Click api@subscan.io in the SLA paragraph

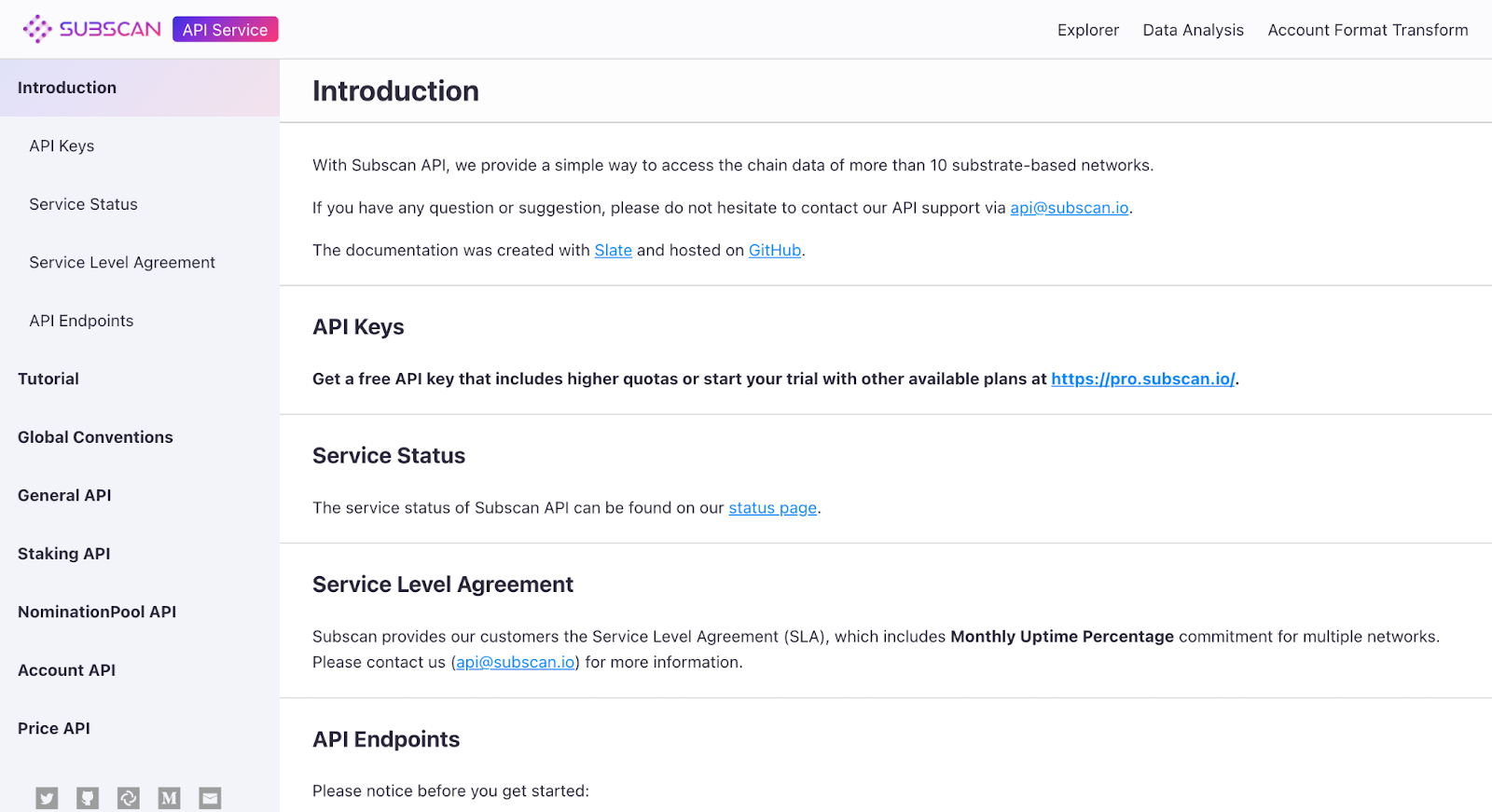(515, 663)
